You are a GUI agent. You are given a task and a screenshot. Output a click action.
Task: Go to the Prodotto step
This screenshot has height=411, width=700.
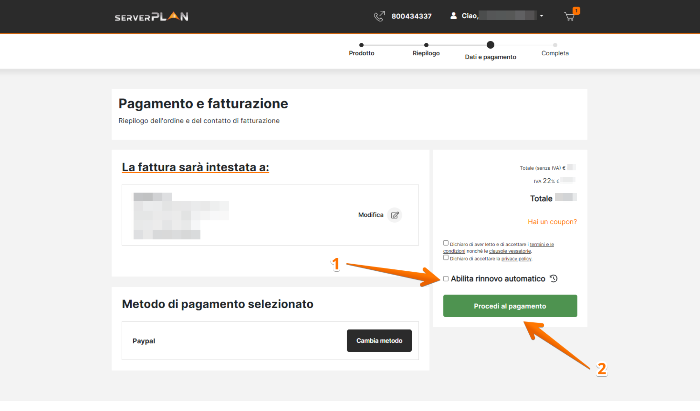pos(361,45)
